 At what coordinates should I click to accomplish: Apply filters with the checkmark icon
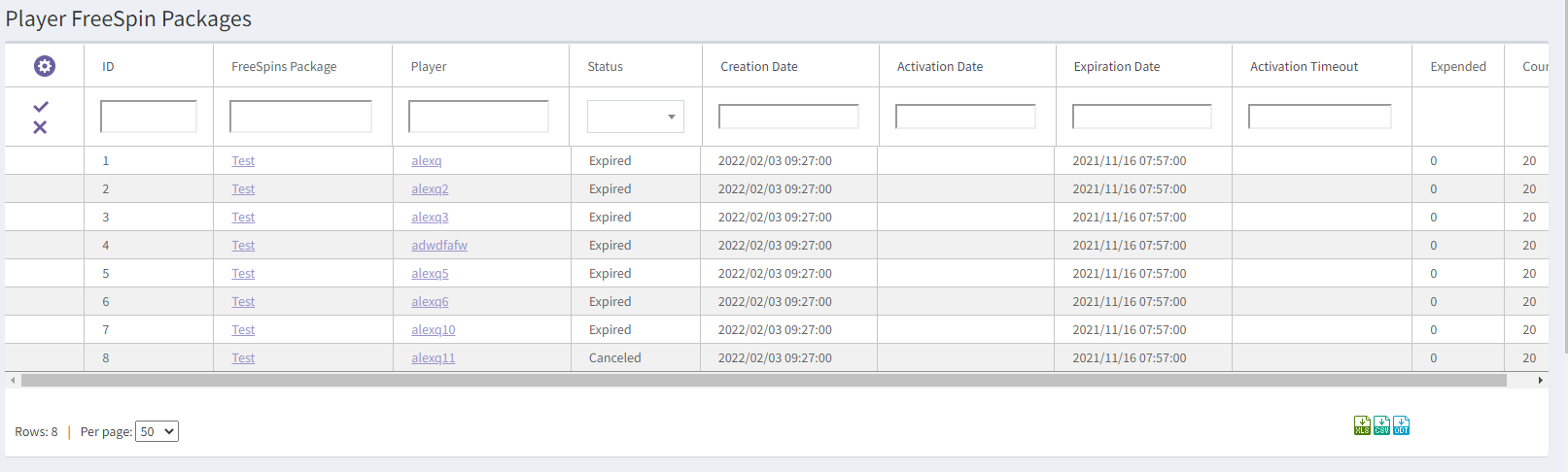41,107
